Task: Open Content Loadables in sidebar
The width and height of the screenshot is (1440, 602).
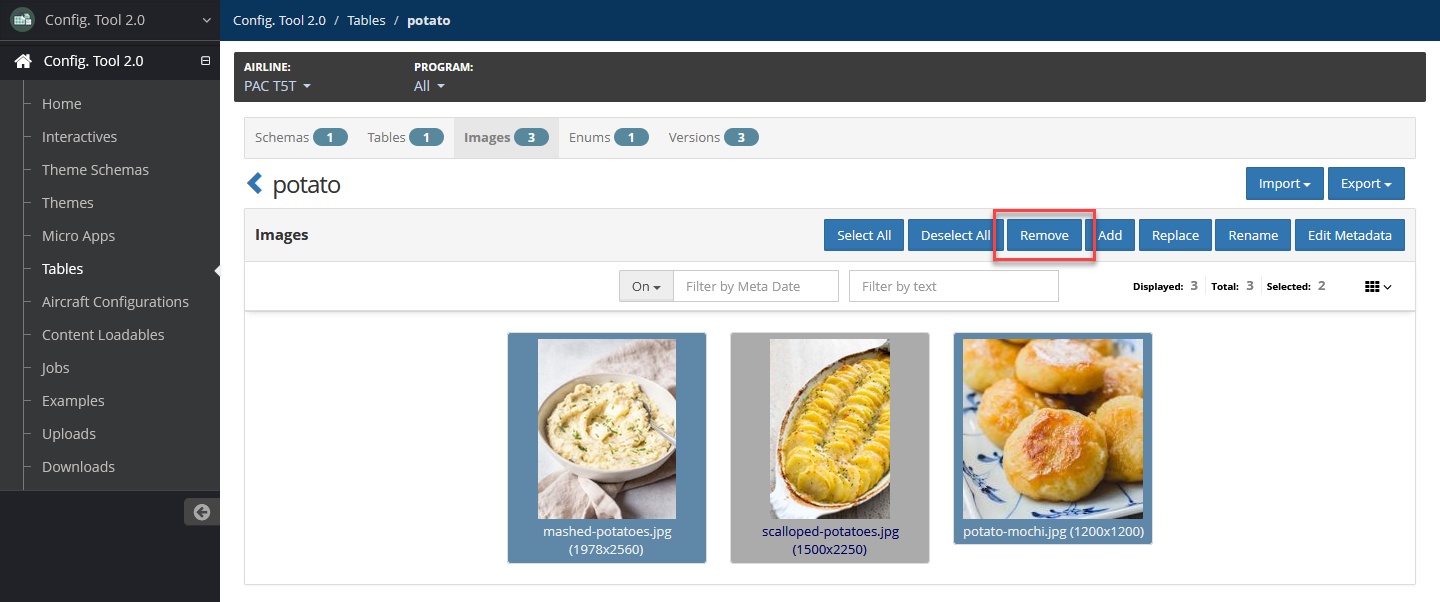Action: point(103,335)
